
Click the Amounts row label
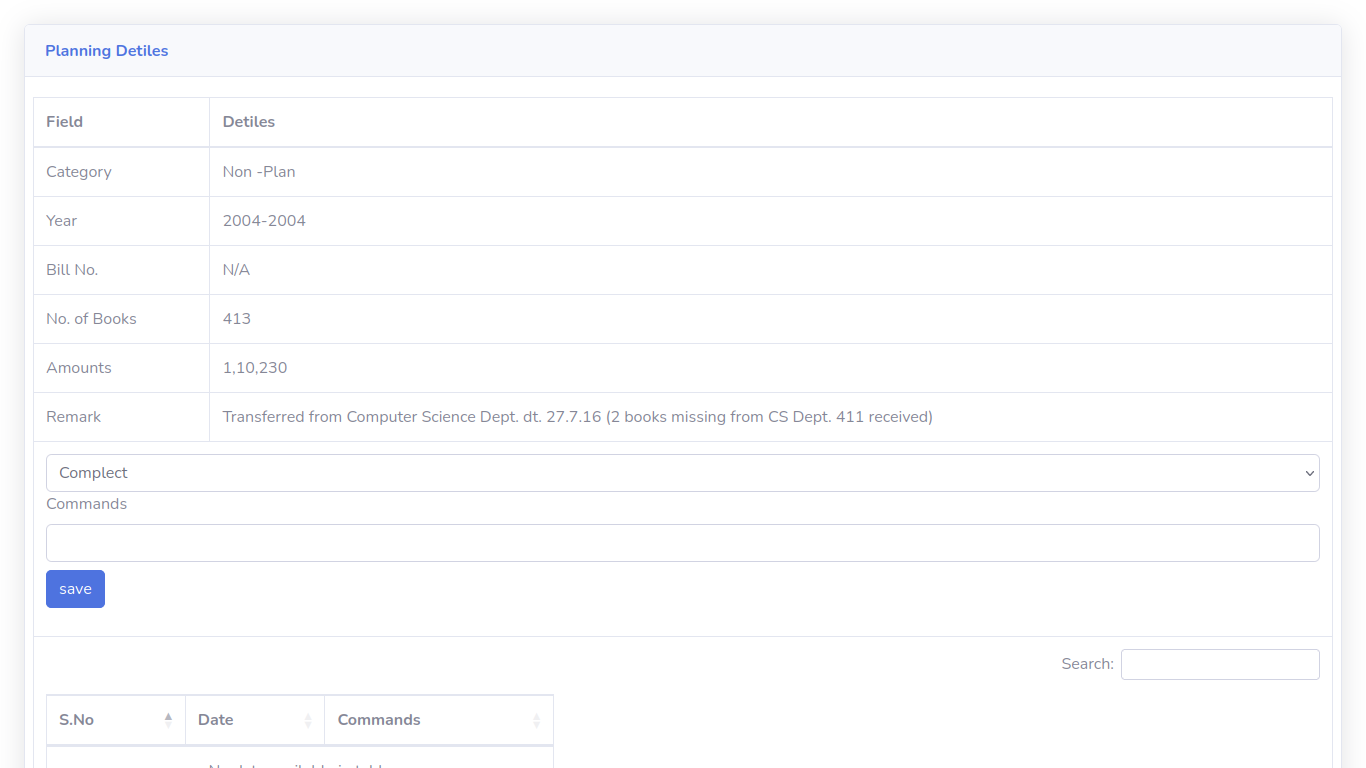pyautogui.click(x=79, y=368)
